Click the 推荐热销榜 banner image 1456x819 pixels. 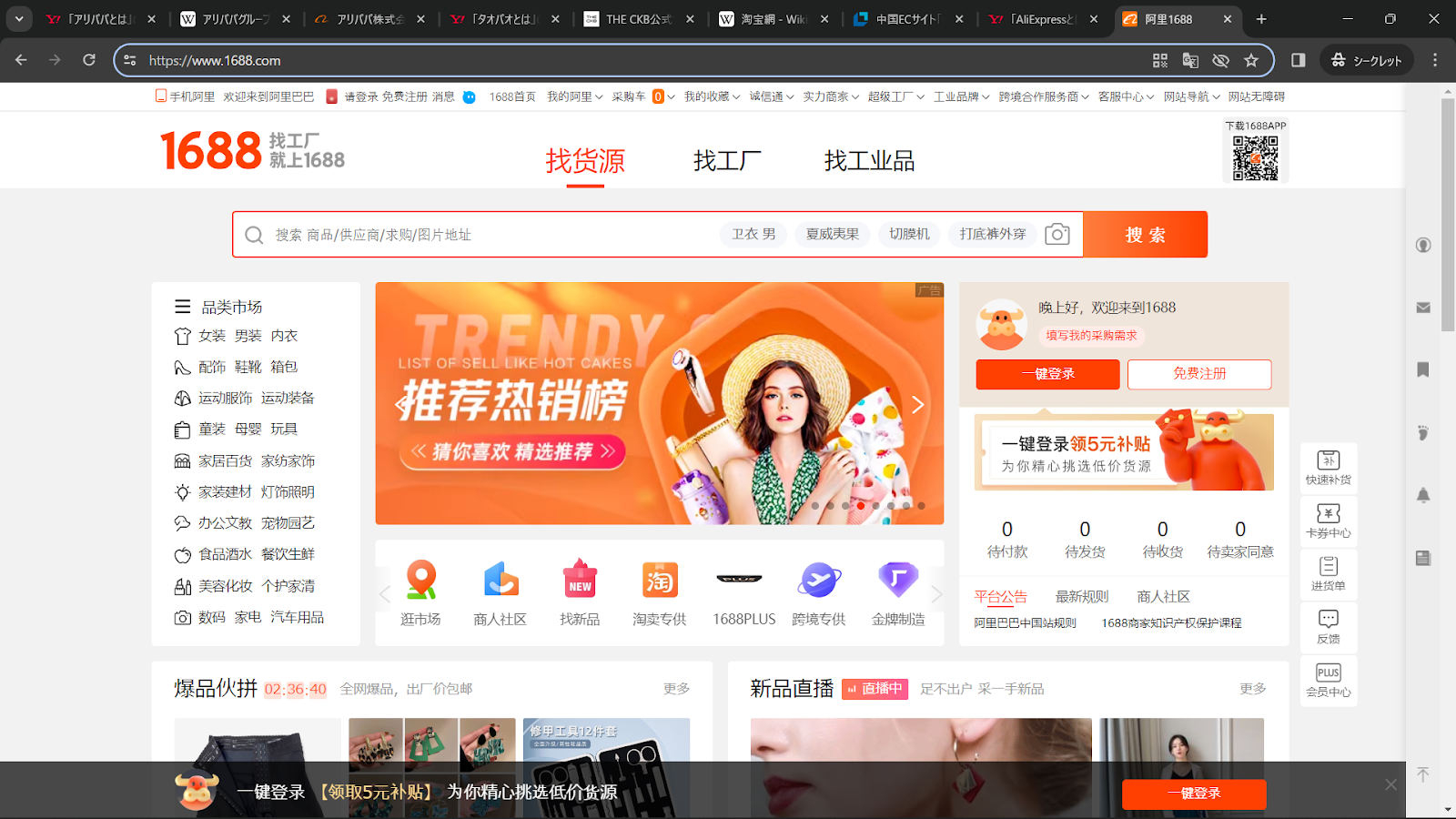660,403
